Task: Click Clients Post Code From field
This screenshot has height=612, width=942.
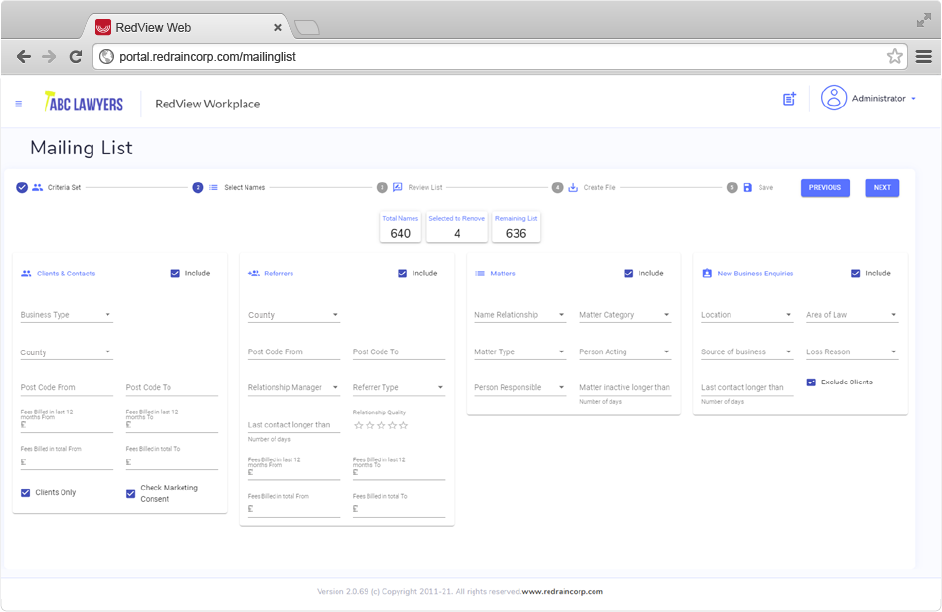Action: [x=67, y=387]
